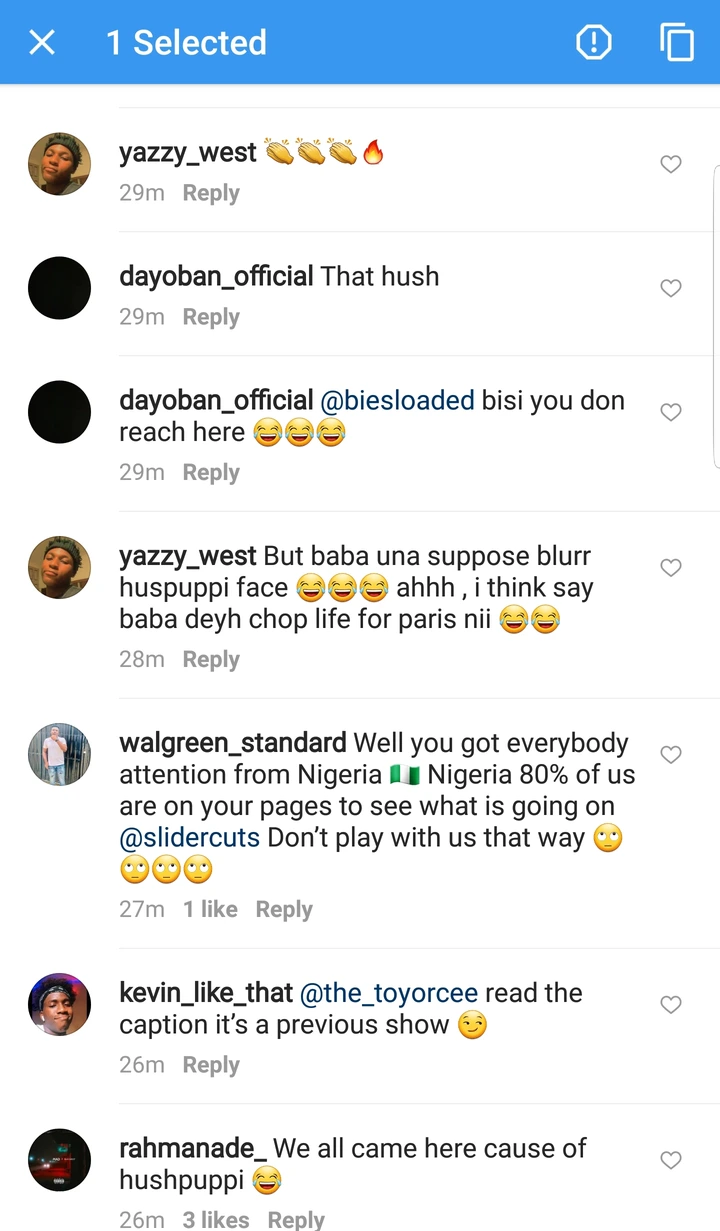The width and height of the screenshot is (720, 1231).
Task: Visit the @the_toyorcee profile mention
Action: click(x=389, y=993)
